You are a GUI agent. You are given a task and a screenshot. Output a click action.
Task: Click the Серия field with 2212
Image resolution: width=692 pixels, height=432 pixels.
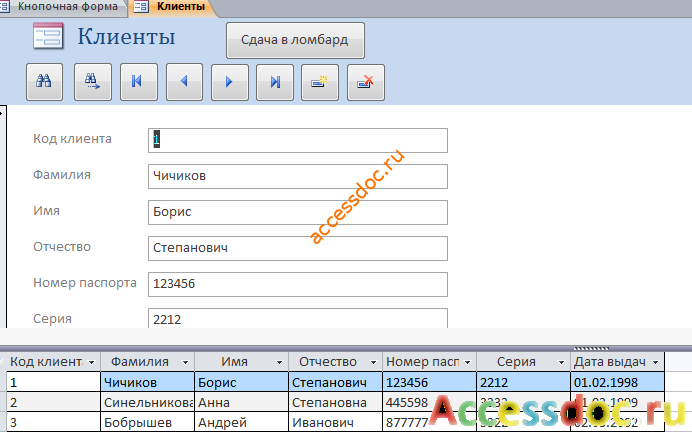pos(298,318)
